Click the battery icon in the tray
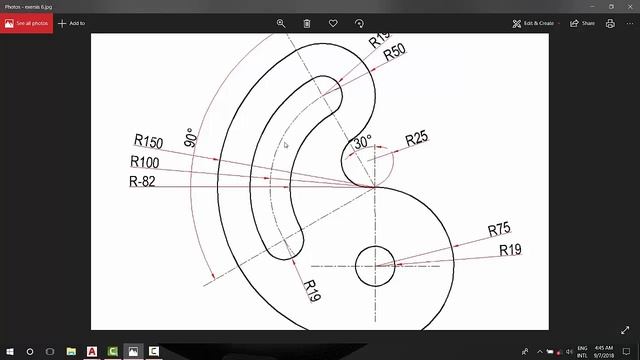Viewport: 640px width, 360px height. (549, 351)
